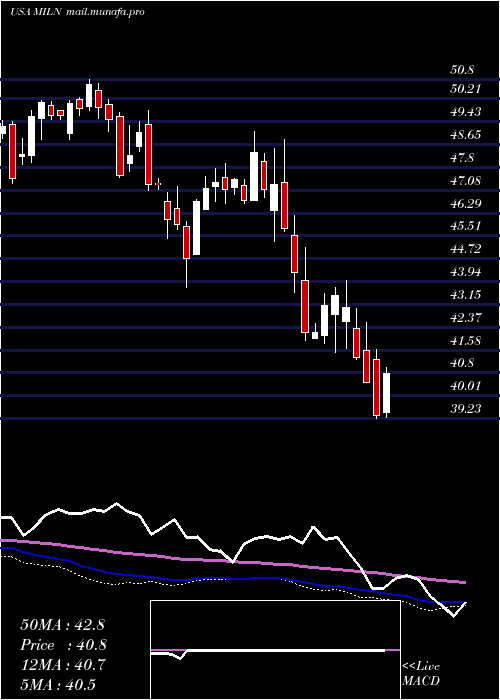Image resolution: width=500 pixels, height=700 pixels.
Task: Select the 50.21 price axis label
Action: 466,89
